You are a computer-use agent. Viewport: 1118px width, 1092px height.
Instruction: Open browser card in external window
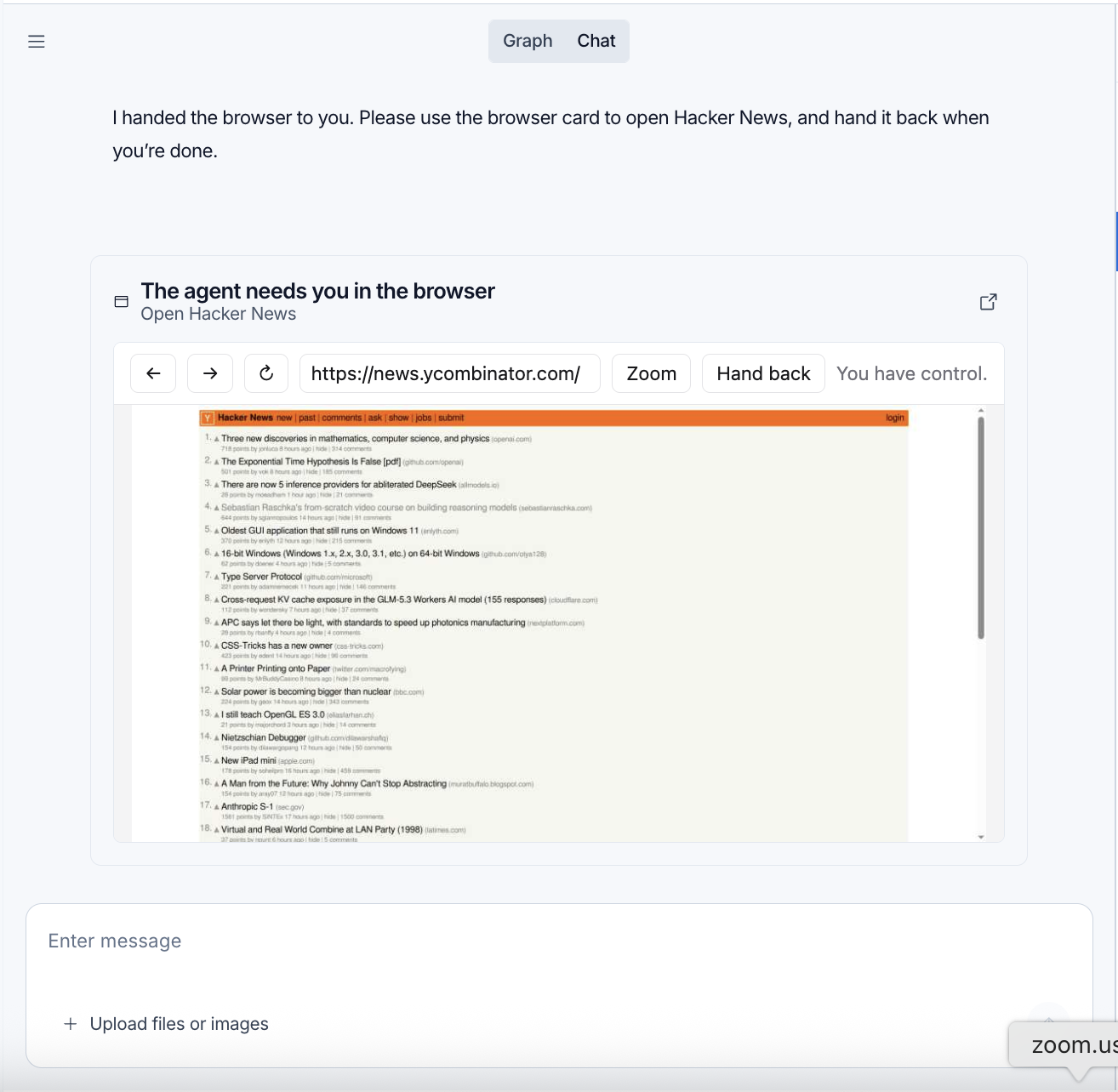pos(988,302)
